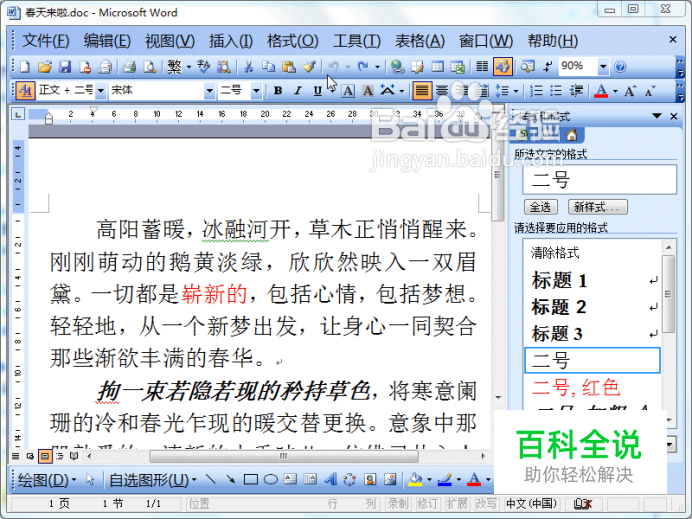This screenshot has width=692, height=519.
Task: Apply character shading to text
Action: (x=368, y=91)
